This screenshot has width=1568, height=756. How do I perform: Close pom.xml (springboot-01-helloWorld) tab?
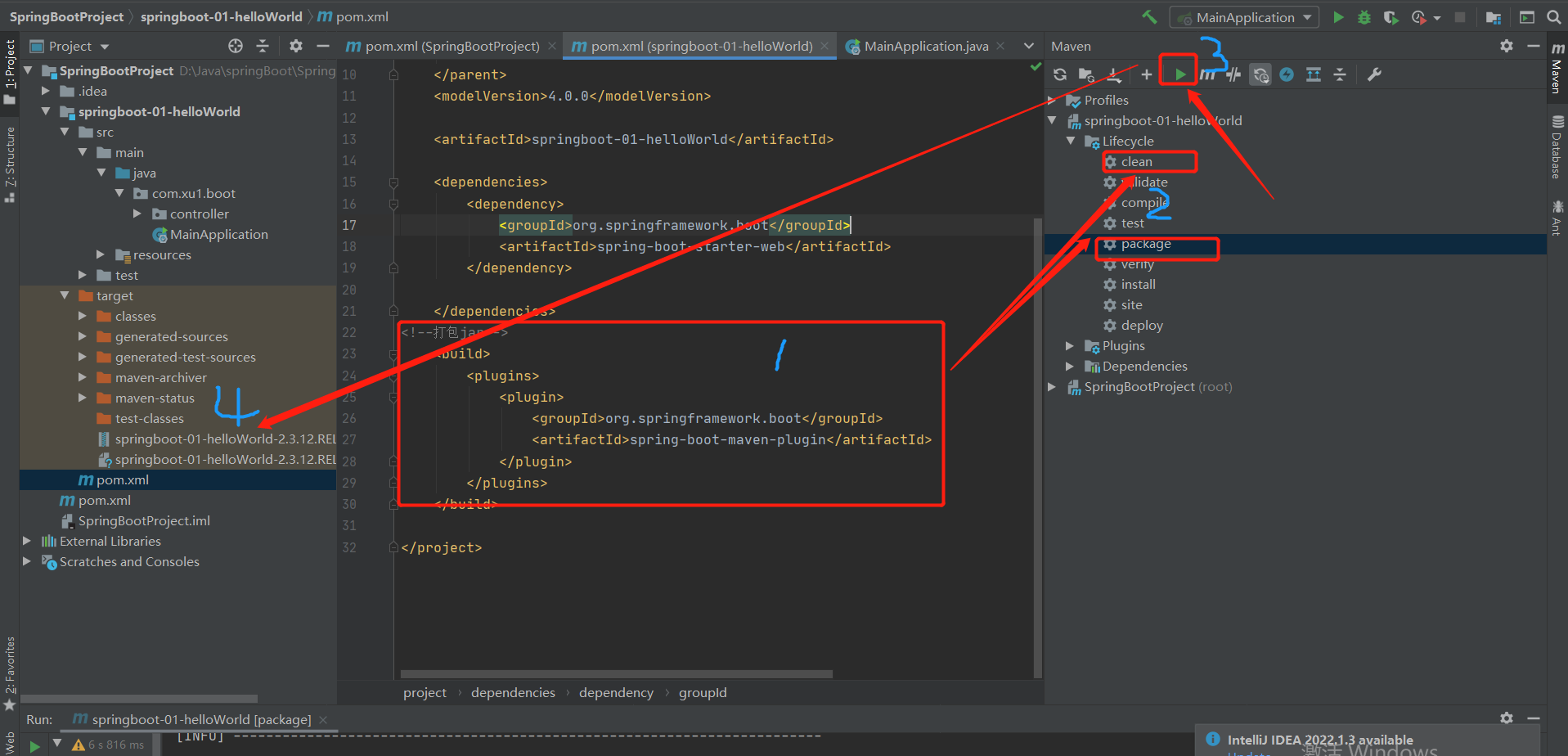(x=824, y=47)
